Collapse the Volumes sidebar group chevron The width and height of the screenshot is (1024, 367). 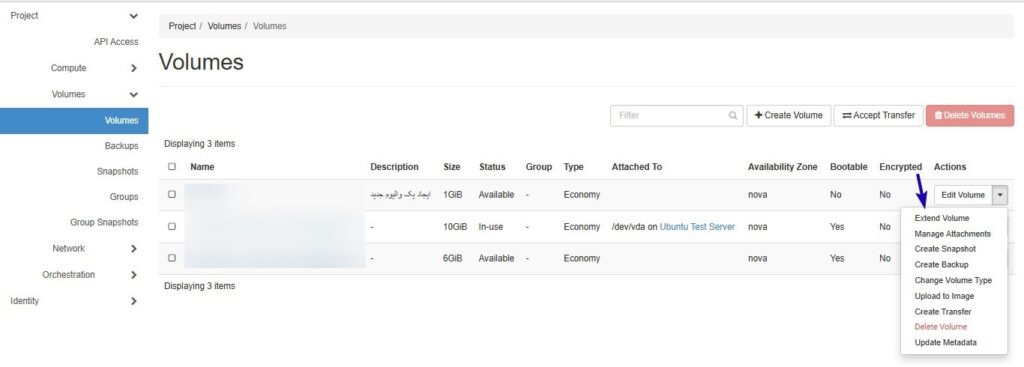point(134,95)
